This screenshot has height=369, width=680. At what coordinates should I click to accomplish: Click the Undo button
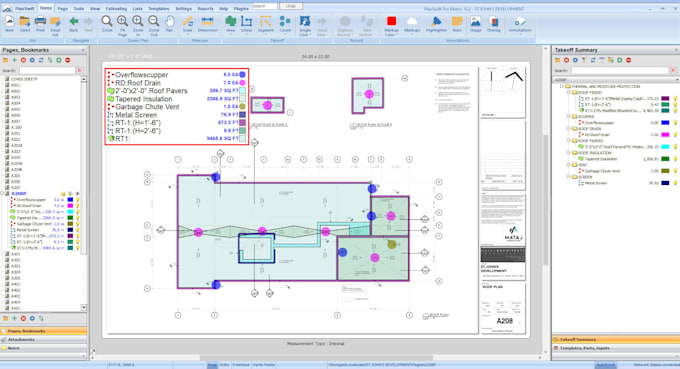tap(291, 6)
